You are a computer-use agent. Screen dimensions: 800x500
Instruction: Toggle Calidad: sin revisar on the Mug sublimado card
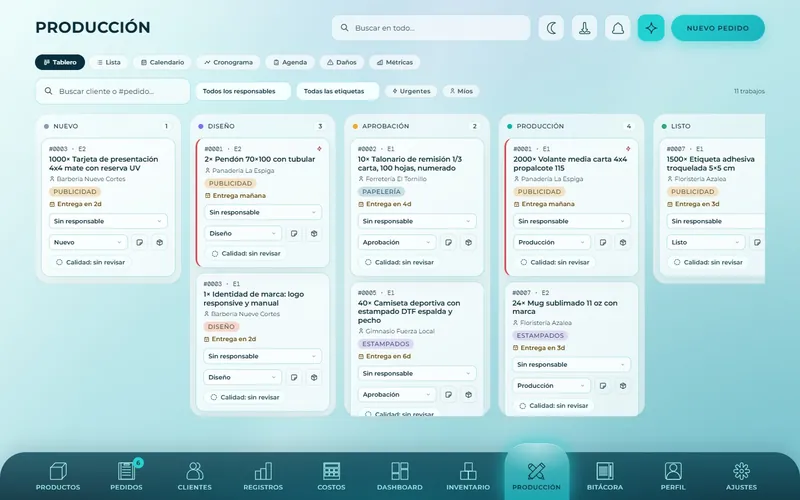pyautogui.click(x=554, y=406)
